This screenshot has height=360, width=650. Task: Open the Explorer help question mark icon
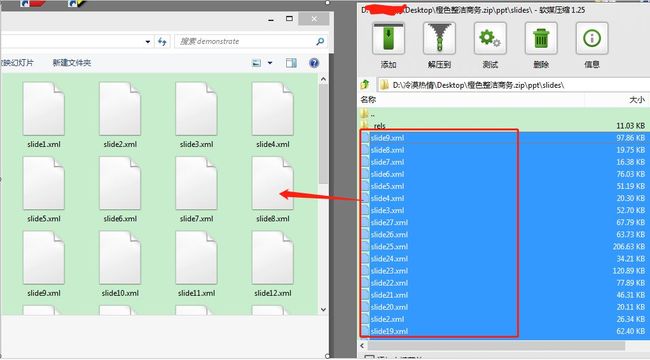(x=314, y=63)
